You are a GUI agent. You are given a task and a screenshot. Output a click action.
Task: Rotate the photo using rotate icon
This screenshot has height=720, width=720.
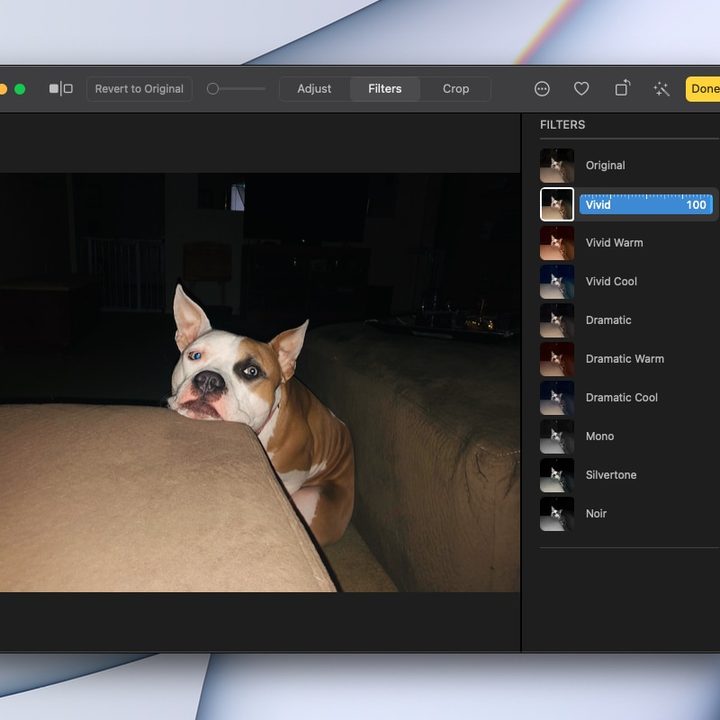click(x=622, y=88)
